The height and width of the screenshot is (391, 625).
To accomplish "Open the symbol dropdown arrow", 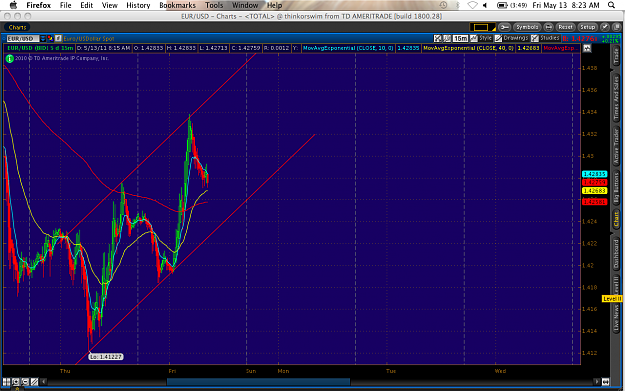I will point(43,39).
